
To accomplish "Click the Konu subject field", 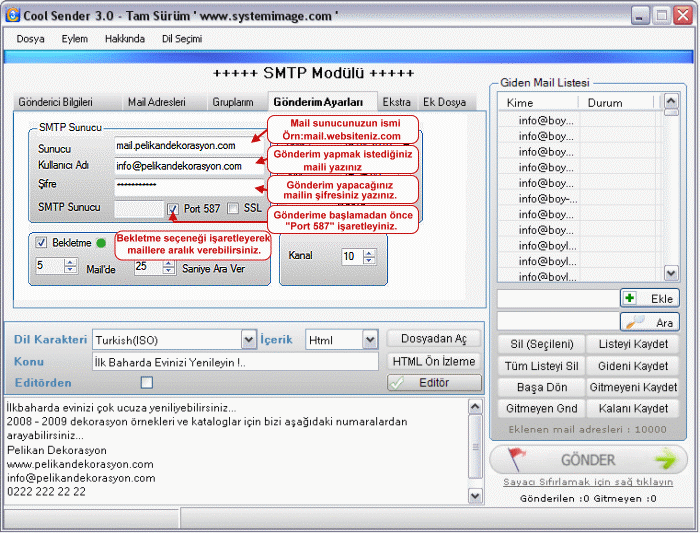I will (235, 362).
